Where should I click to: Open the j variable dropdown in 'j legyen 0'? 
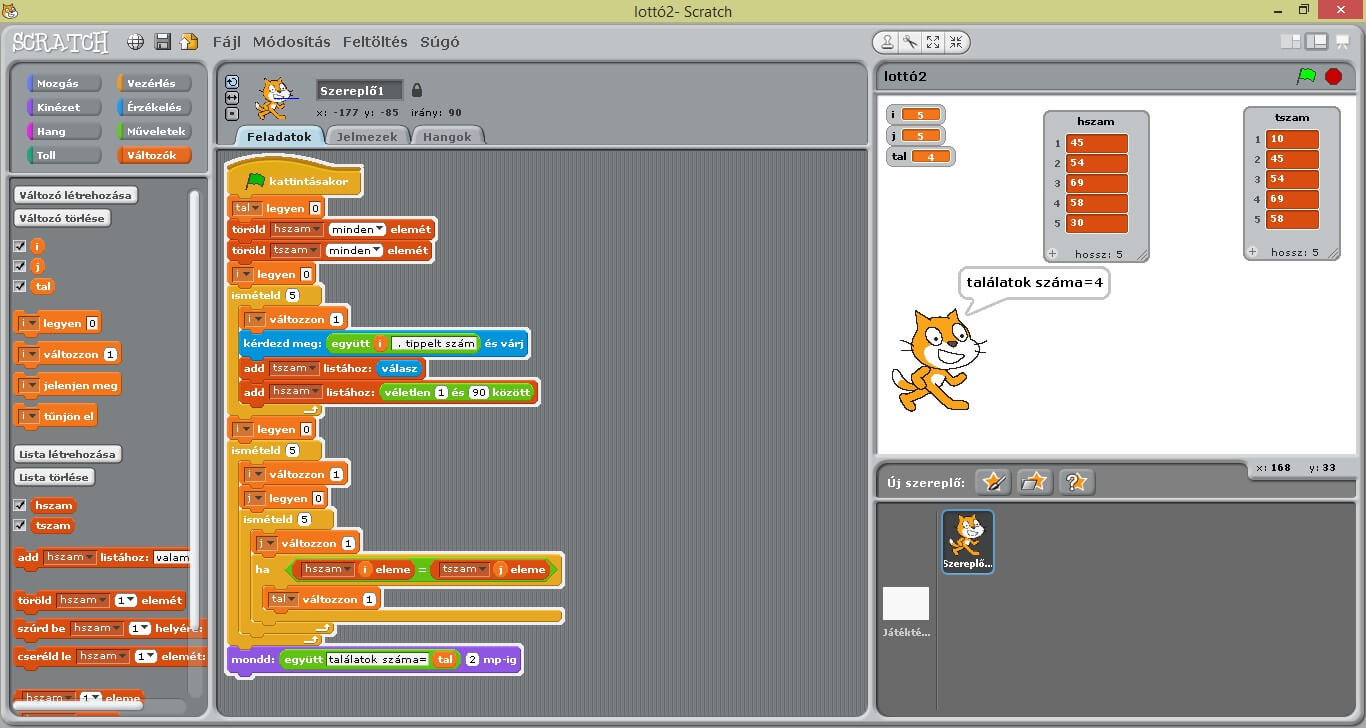click(x=254, y=498)
